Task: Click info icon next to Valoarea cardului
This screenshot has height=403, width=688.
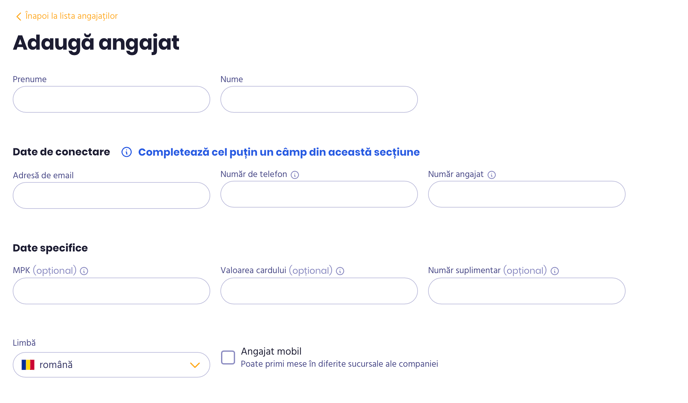Action: coord(340,271)
